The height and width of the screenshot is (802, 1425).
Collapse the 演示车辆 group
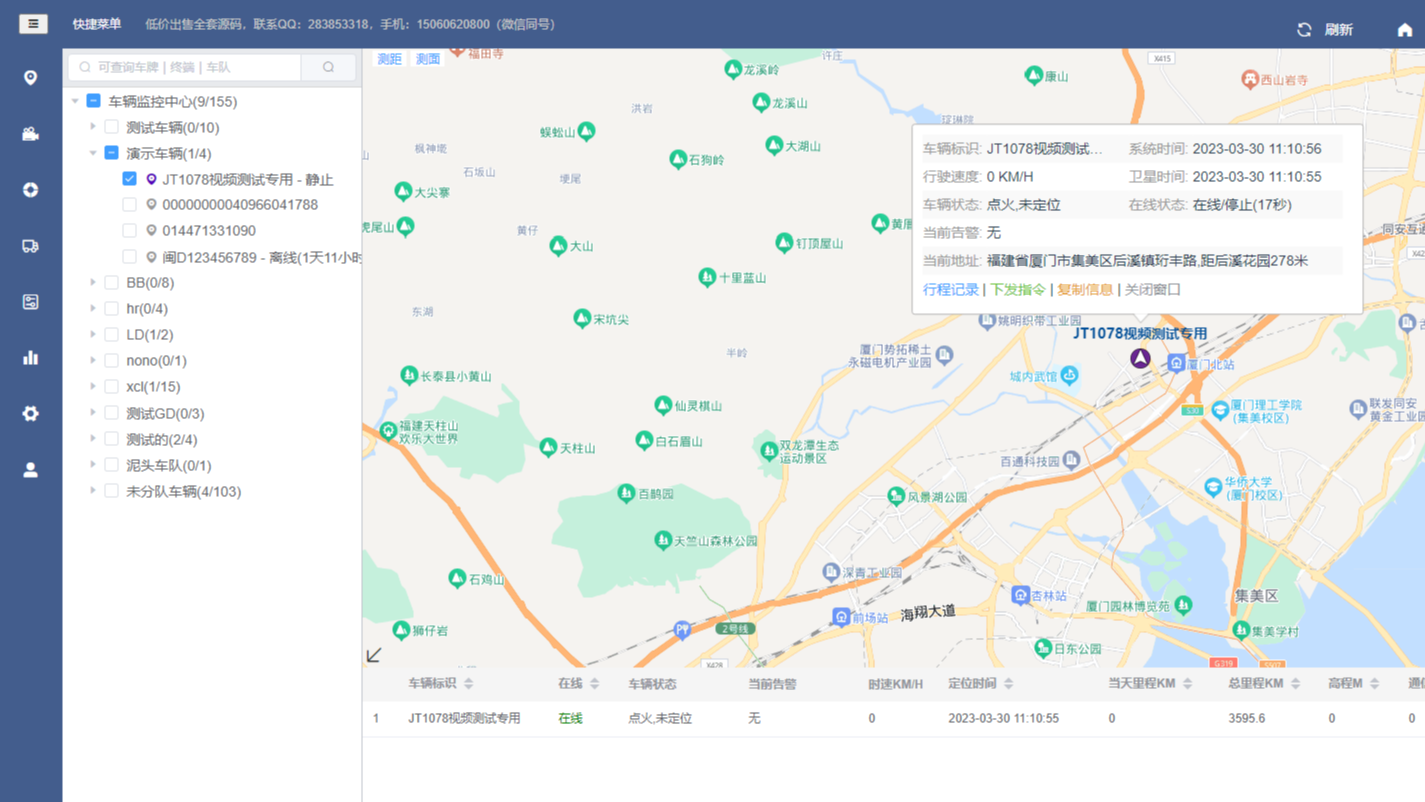(x=91, y=152)
